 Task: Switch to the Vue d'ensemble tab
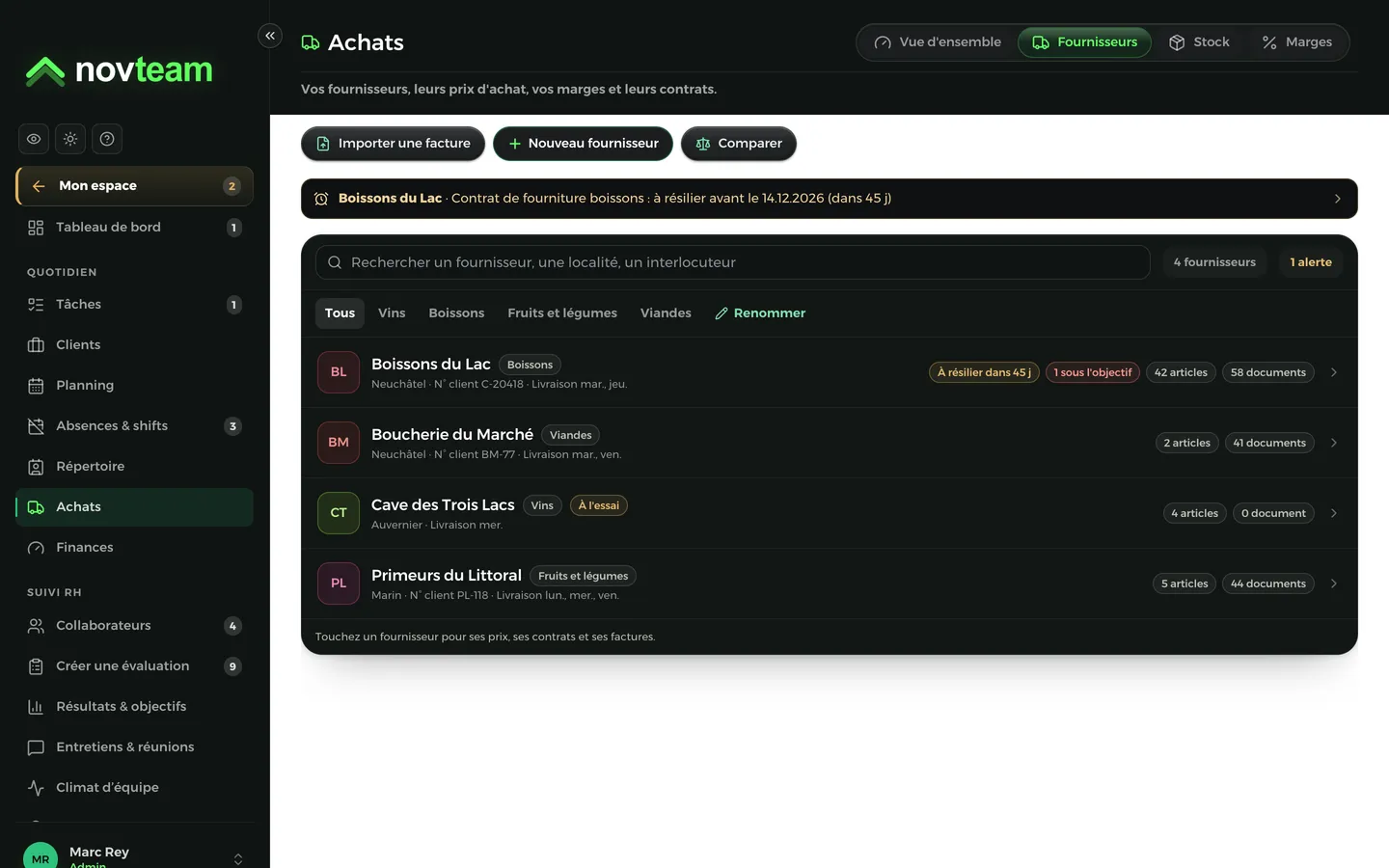(x=938, y=42)
